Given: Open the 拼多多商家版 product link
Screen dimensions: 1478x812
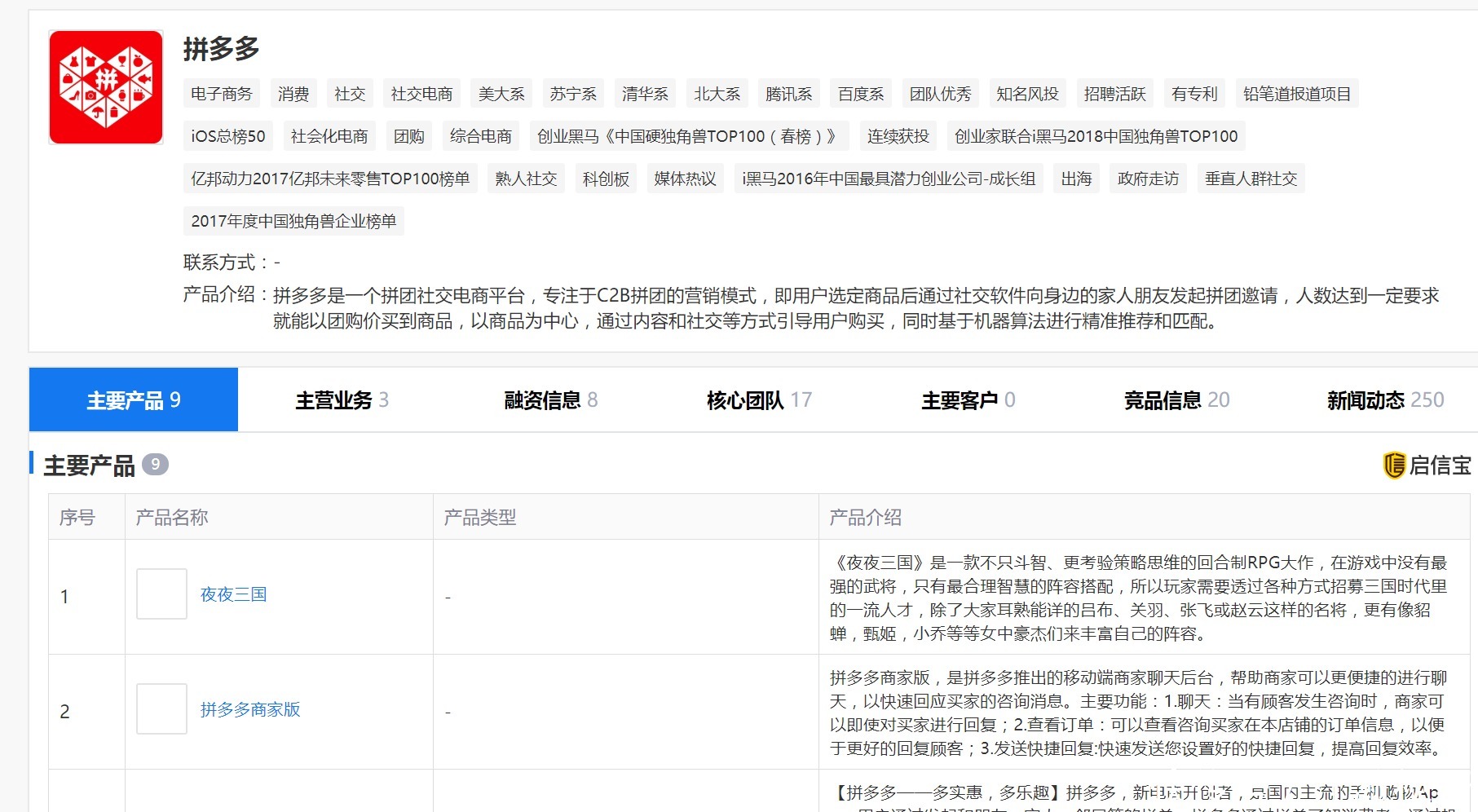Looking at the screenshot, I should click(250, 709).
